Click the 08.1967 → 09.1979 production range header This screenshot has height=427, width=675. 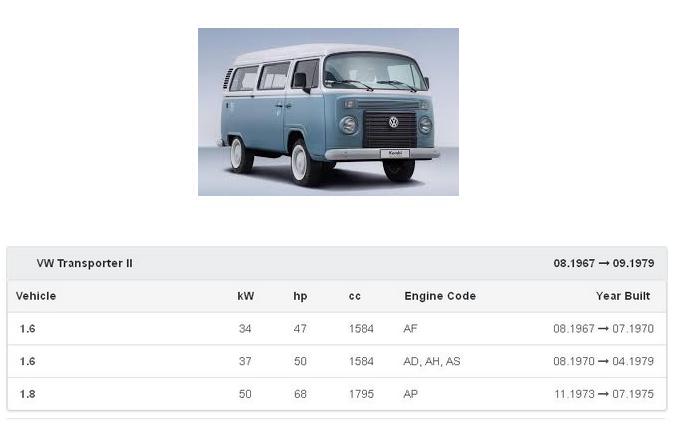coord(603,264)
